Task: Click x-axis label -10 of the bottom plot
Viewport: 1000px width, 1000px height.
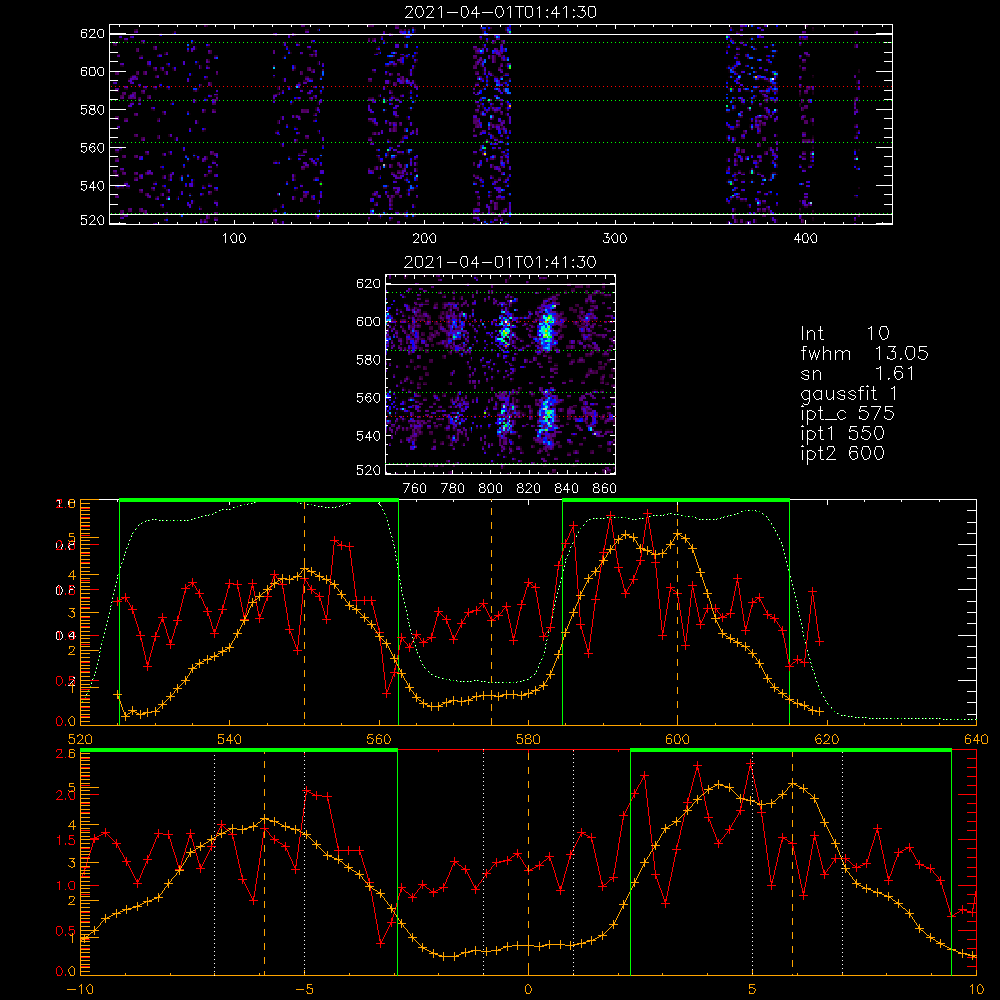Action: tap(80, 990)
